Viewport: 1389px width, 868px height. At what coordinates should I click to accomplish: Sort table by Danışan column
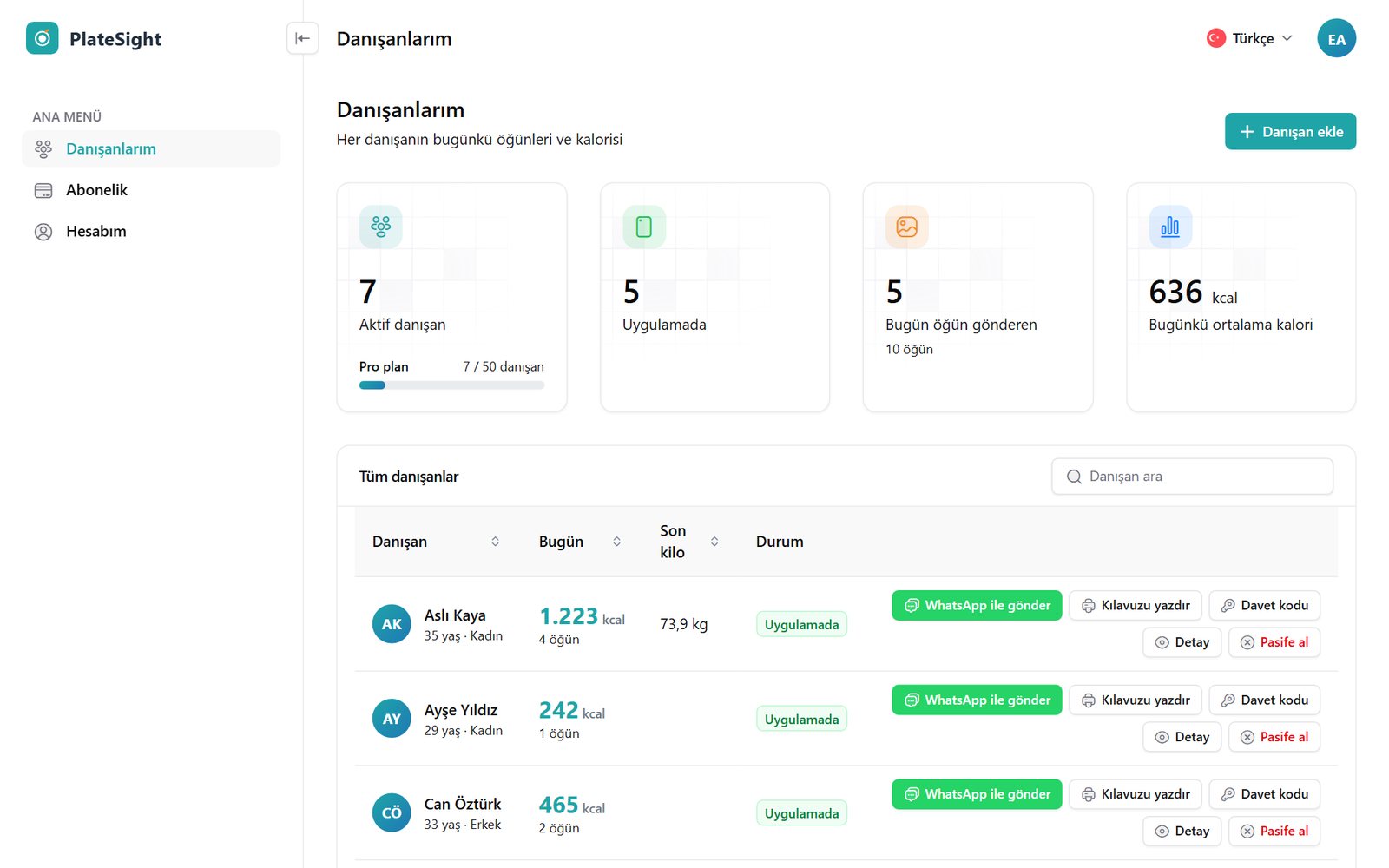coord(495,542)
